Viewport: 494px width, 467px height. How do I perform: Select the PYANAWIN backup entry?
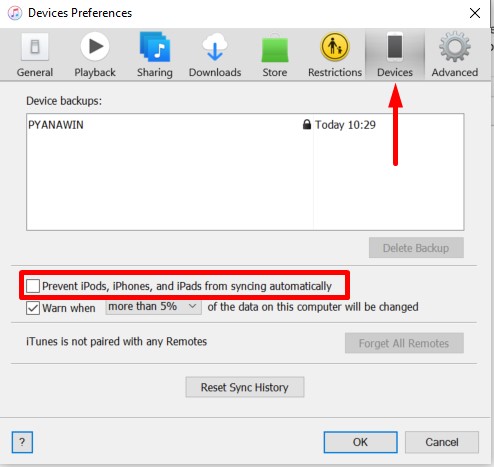(x=245, y=125)
